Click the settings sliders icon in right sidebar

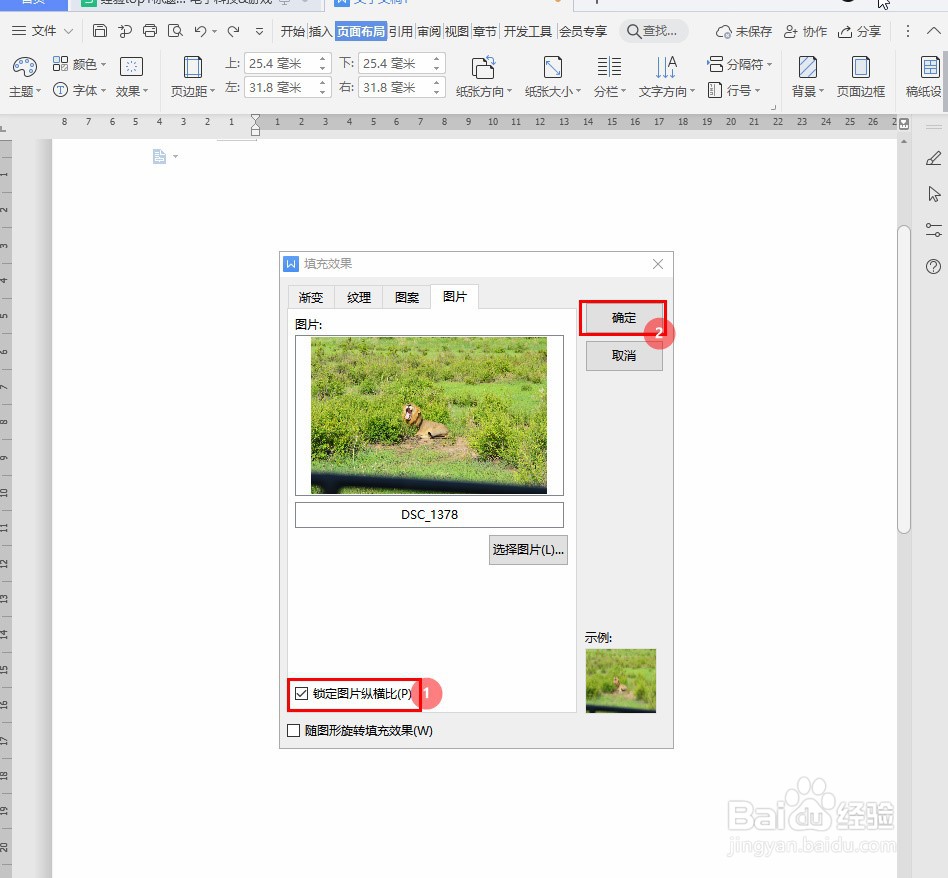coord(933,230)
